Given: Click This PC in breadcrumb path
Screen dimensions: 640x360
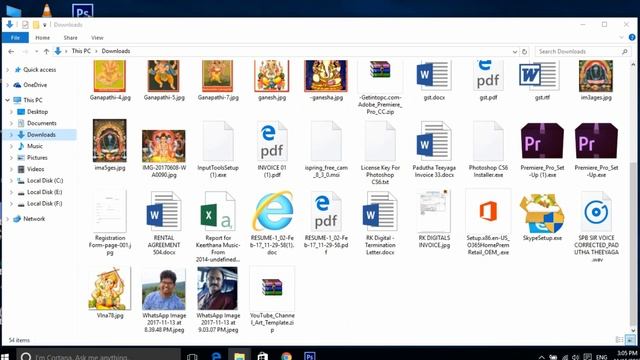Looking at the screenshot, I should point(81,51).
